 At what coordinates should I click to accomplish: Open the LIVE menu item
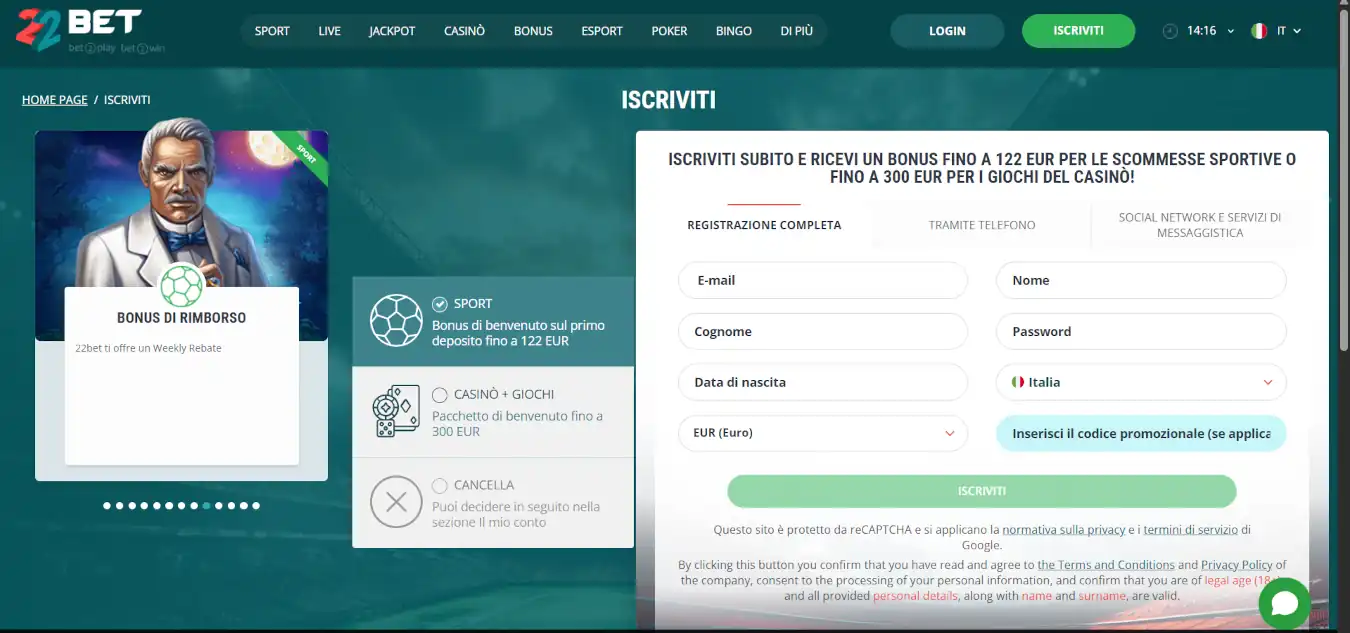[330, 31]
